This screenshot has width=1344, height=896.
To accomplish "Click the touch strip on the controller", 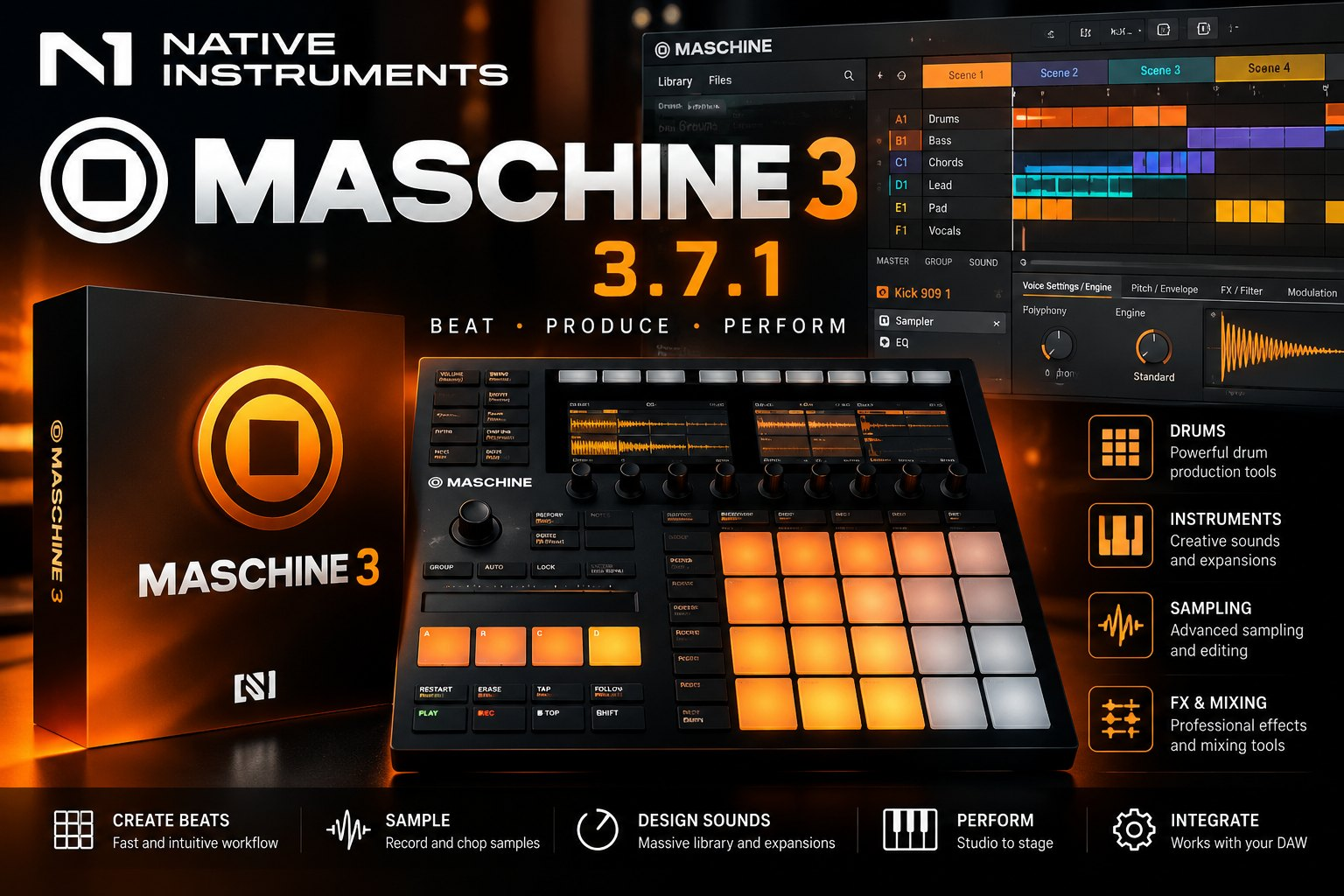I will point(529,601).
